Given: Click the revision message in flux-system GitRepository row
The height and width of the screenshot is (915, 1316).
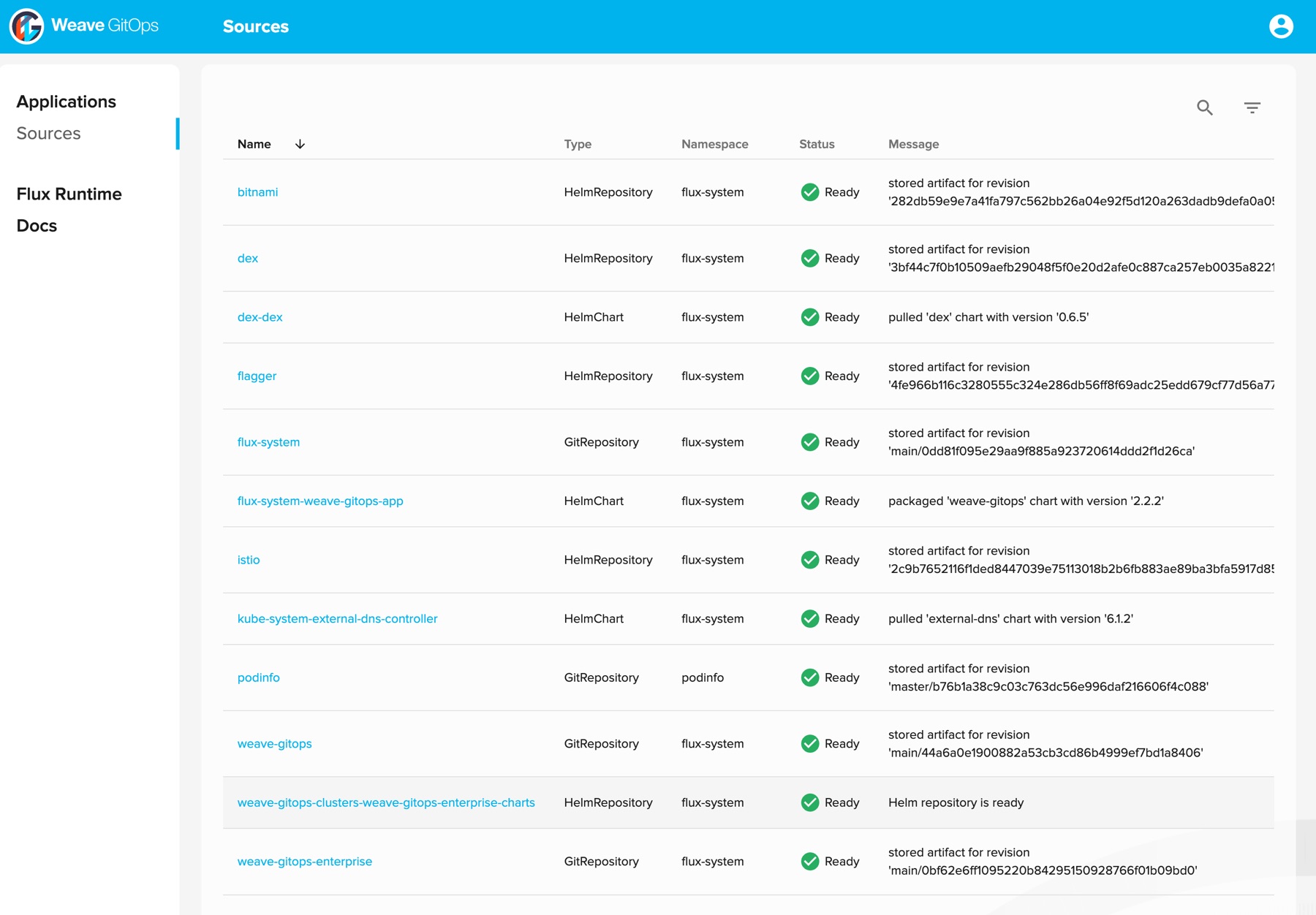Looking at the screenshot, I should [1041, 442].
